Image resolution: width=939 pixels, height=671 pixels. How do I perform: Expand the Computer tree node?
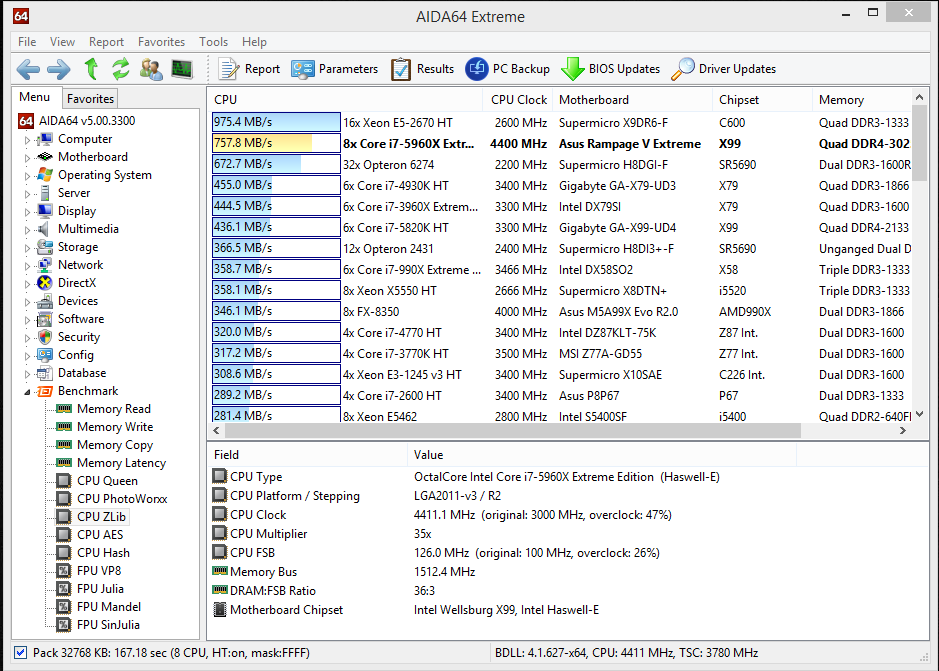pyautogui.click(x=27, y=140)
